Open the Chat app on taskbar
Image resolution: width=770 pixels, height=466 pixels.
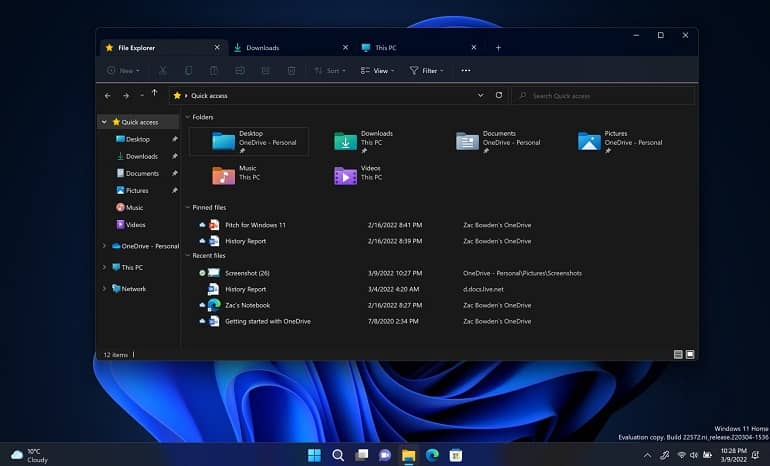pos(385,455)
